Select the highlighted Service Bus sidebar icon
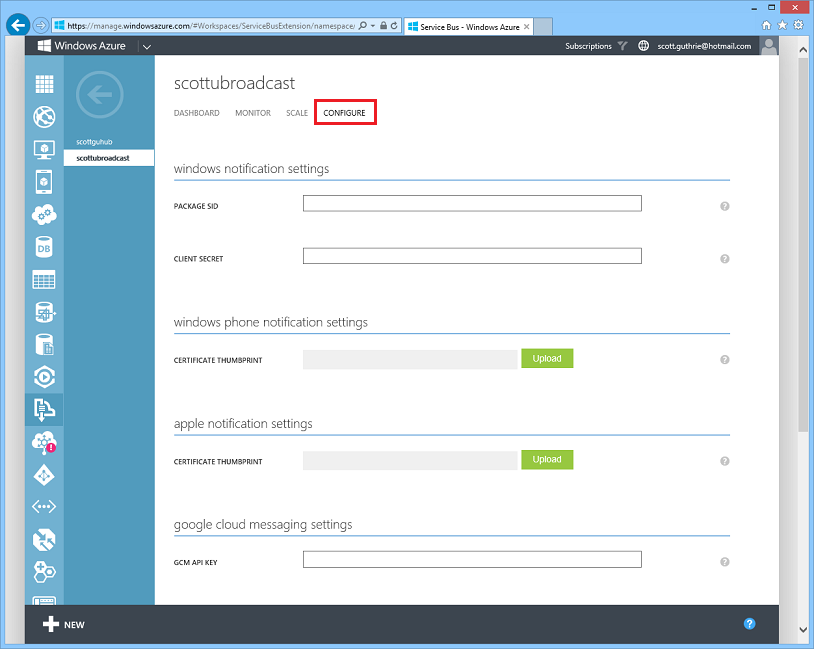The height and width of the screenshot is (649, 814). coord(44,410)
